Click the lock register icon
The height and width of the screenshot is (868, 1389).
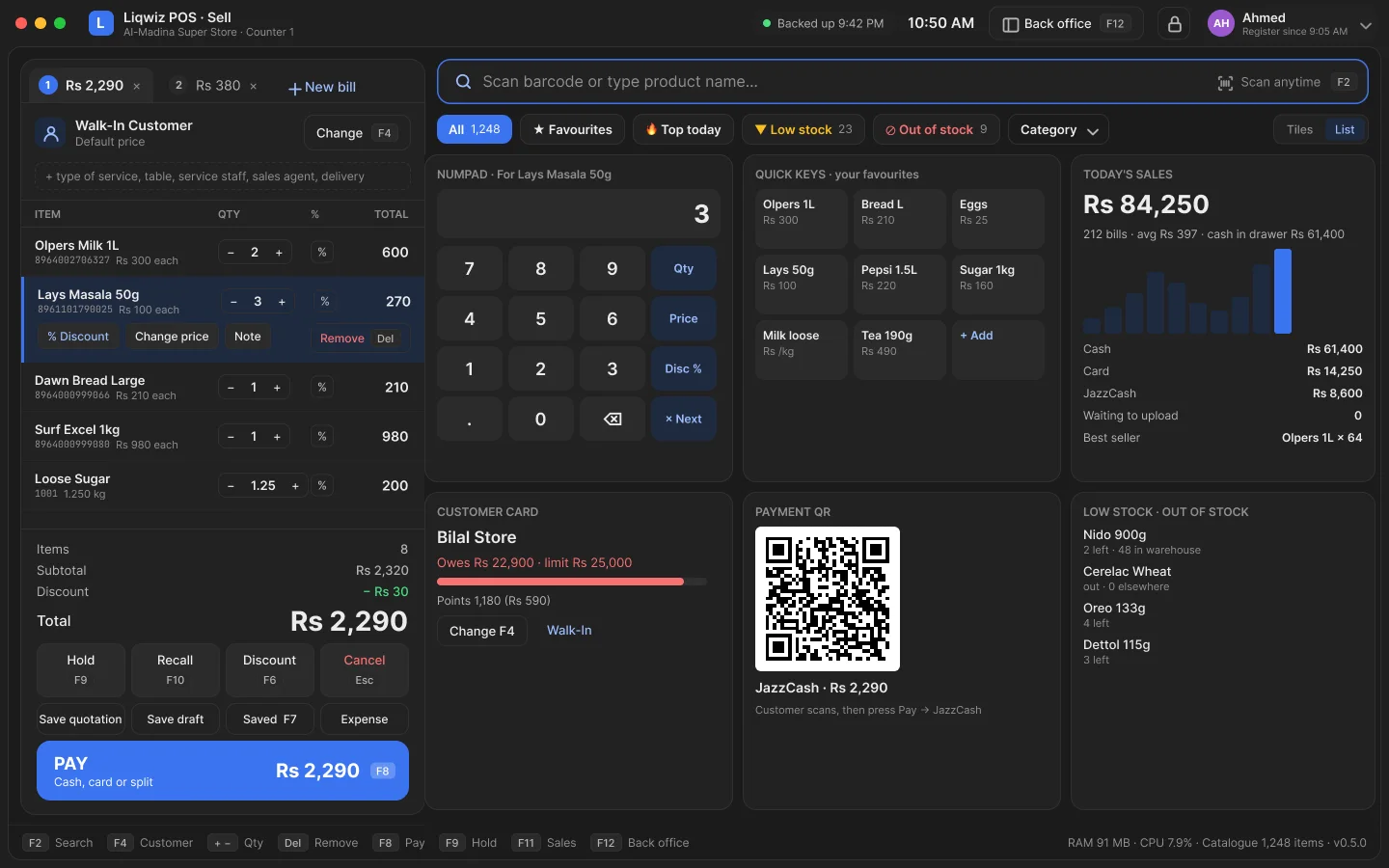tap(1174, 24)
